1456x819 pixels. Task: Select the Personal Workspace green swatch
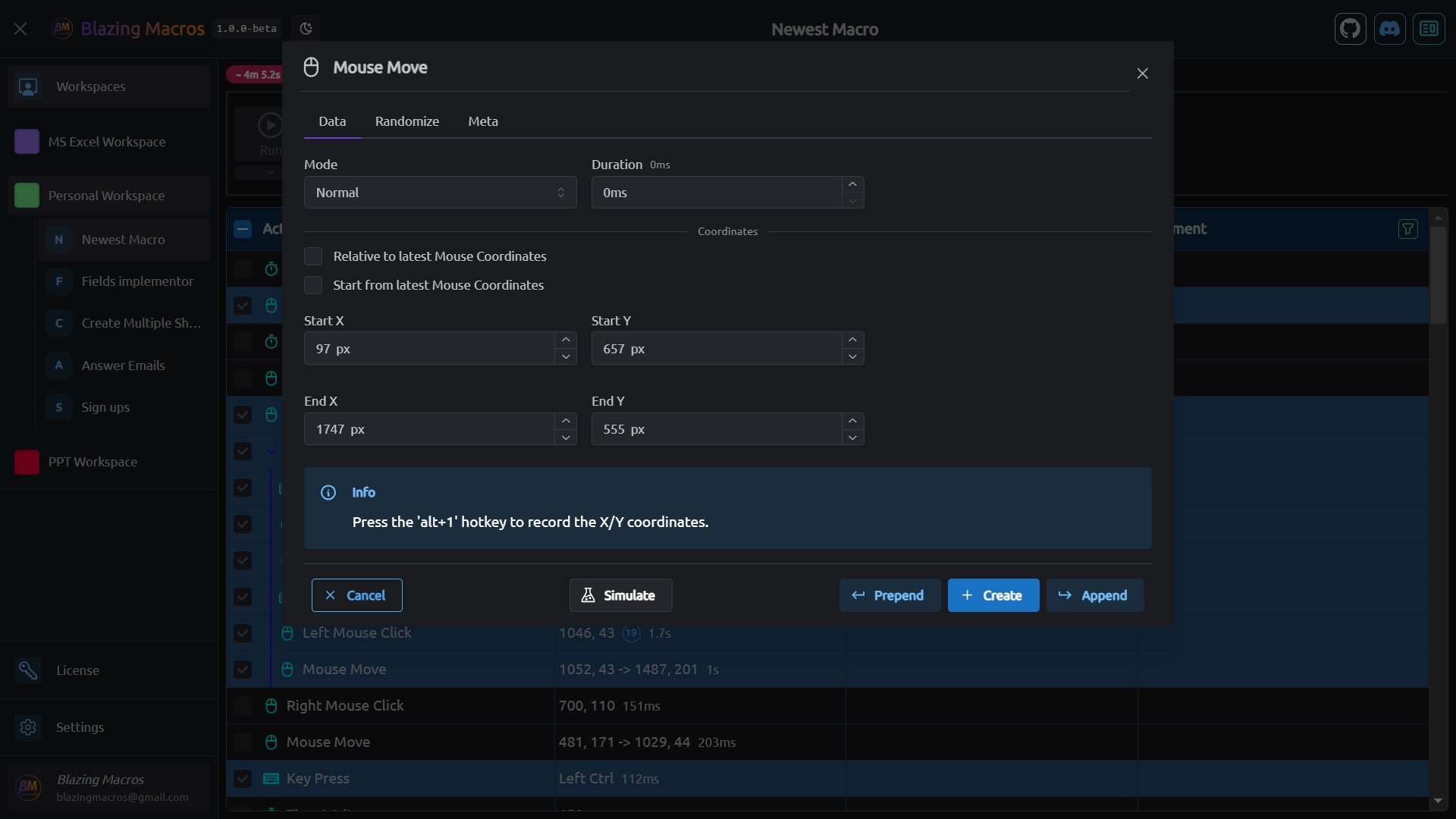27,196
